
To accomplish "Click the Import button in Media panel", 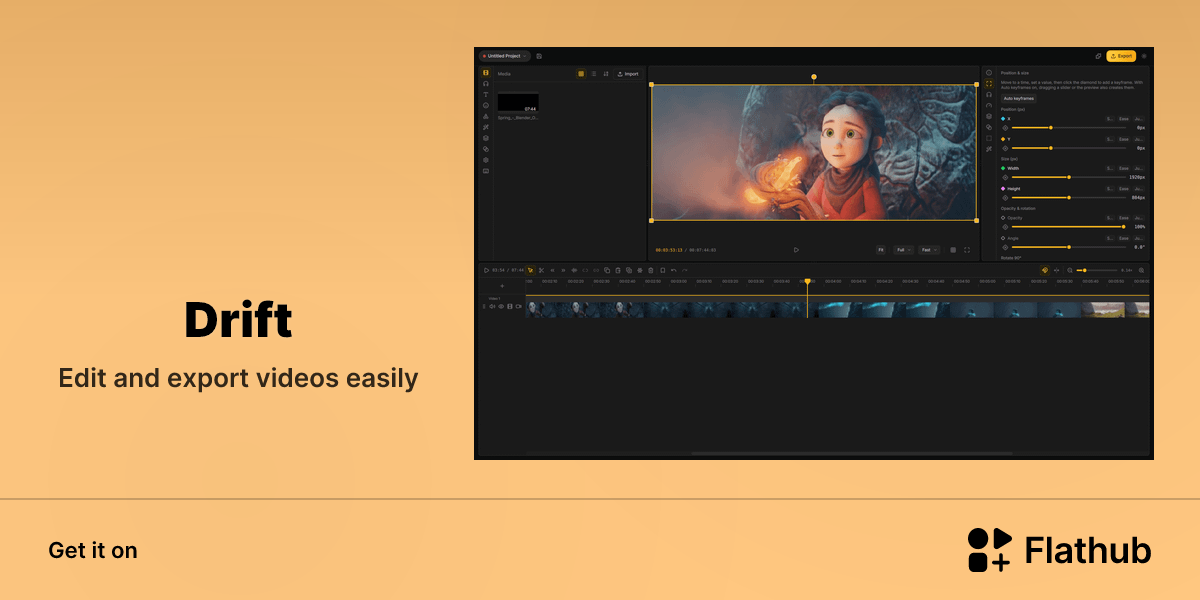I will pyautogui.click(x=628, y=74).
